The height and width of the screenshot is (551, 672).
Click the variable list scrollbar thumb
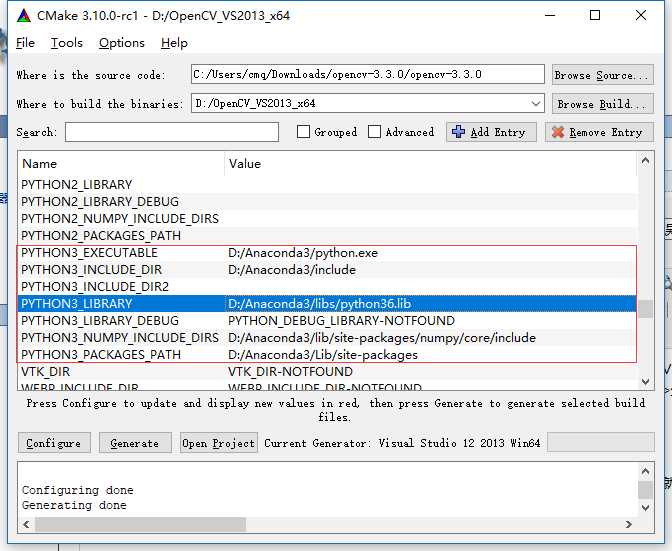click(x=645, y=309)
